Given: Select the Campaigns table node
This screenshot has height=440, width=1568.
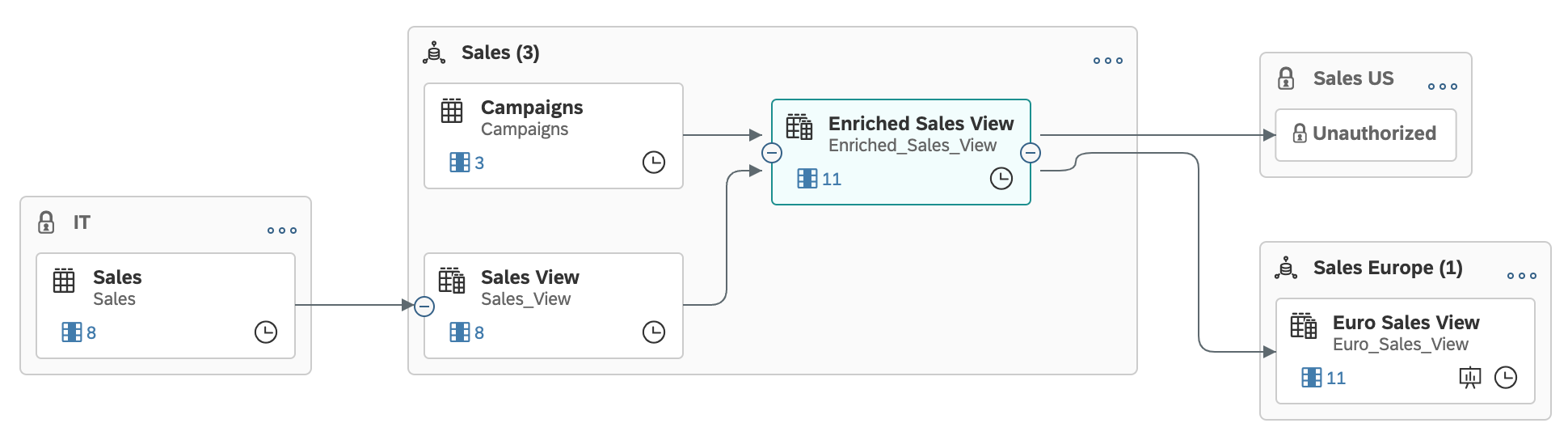Looking at the screenshot, I should click(554, 136).
